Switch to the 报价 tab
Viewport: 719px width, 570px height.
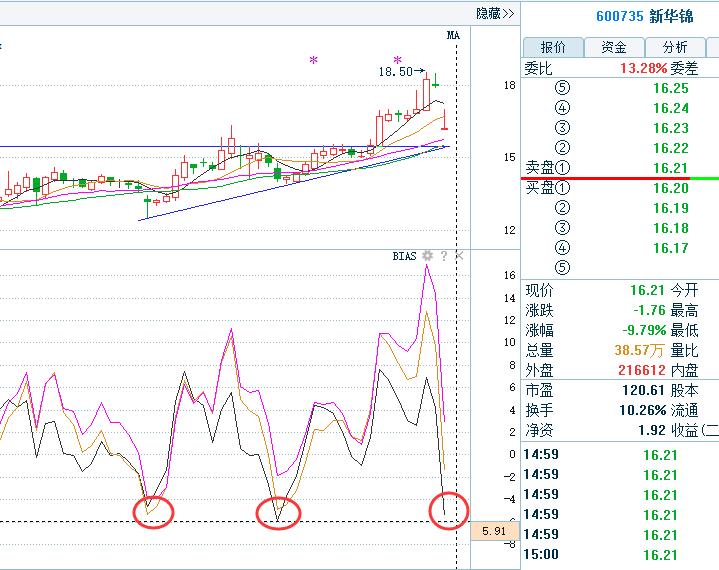pos(553,47)
